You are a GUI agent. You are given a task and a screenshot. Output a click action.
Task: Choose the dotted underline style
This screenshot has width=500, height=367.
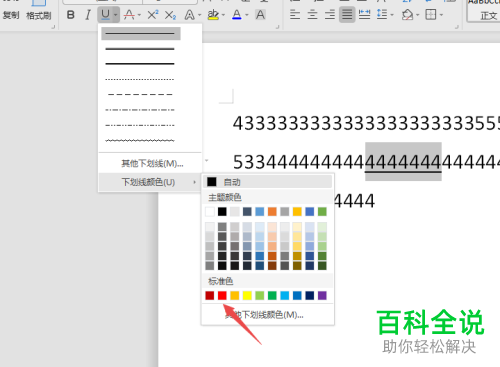[x=140, y=79]
